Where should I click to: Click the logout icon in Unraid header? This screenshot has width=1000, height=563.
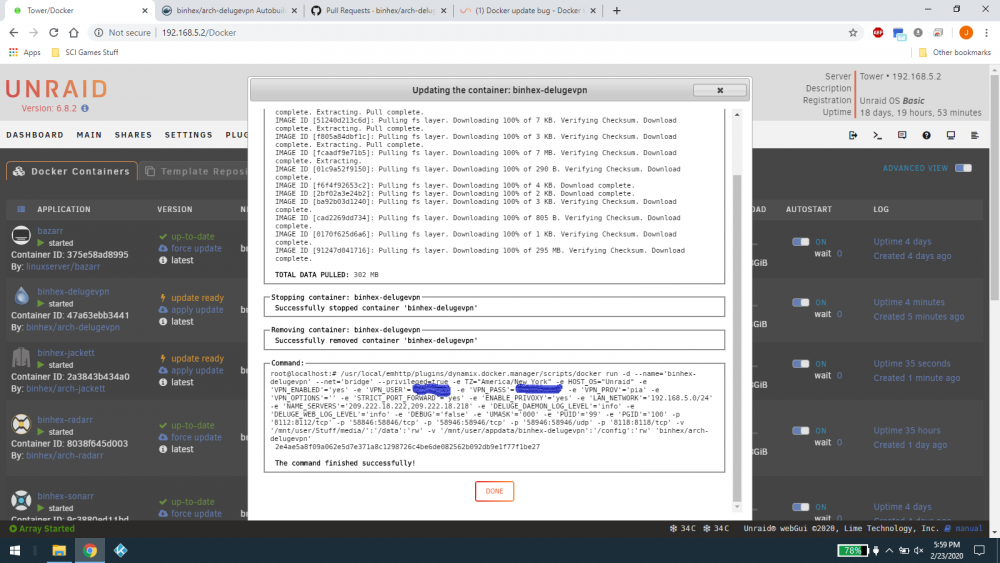853,135
